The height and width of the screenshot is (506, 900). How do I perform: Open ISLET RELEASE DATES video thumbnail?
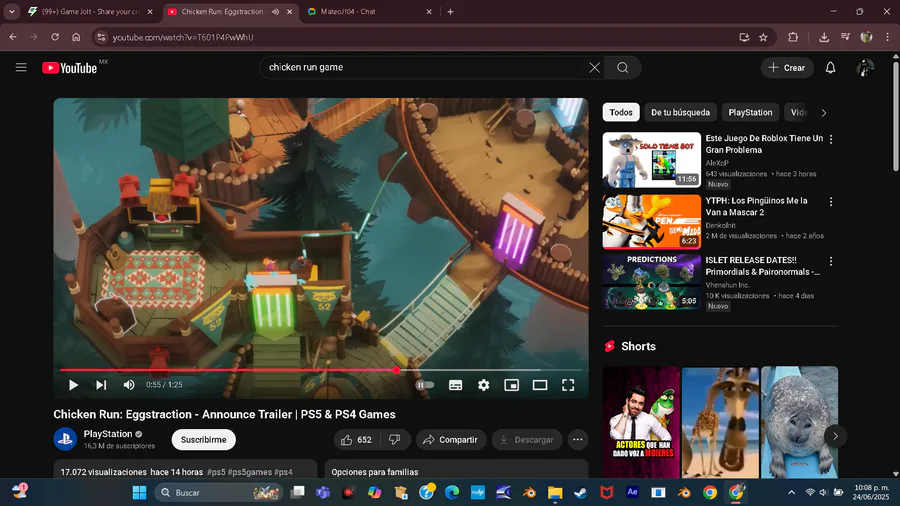click(652, 282)
